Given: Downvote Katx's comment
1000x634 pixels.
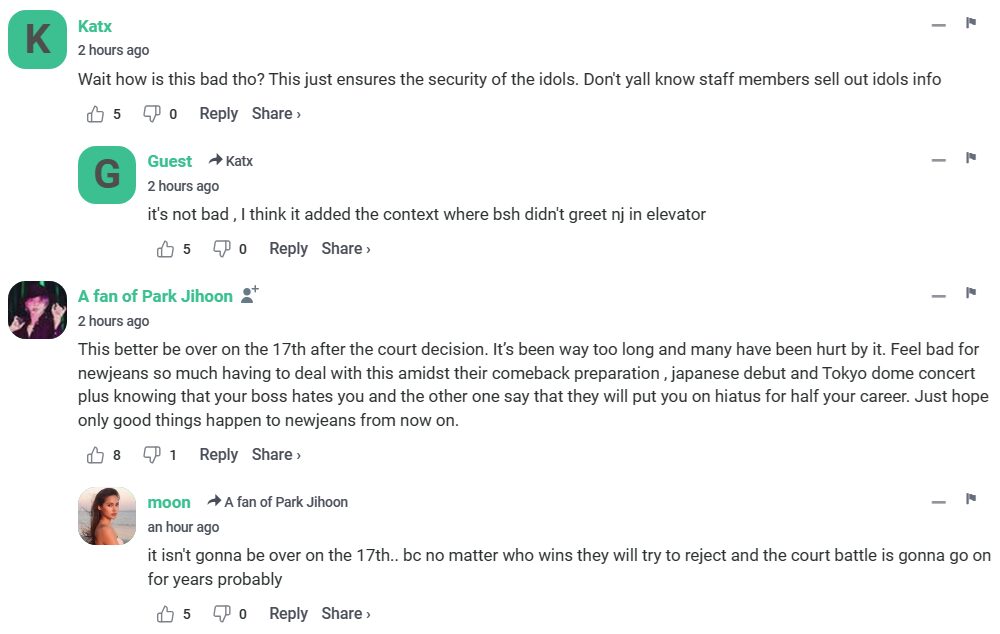Looking at the screenshot, I should click(x=152, y=114).
